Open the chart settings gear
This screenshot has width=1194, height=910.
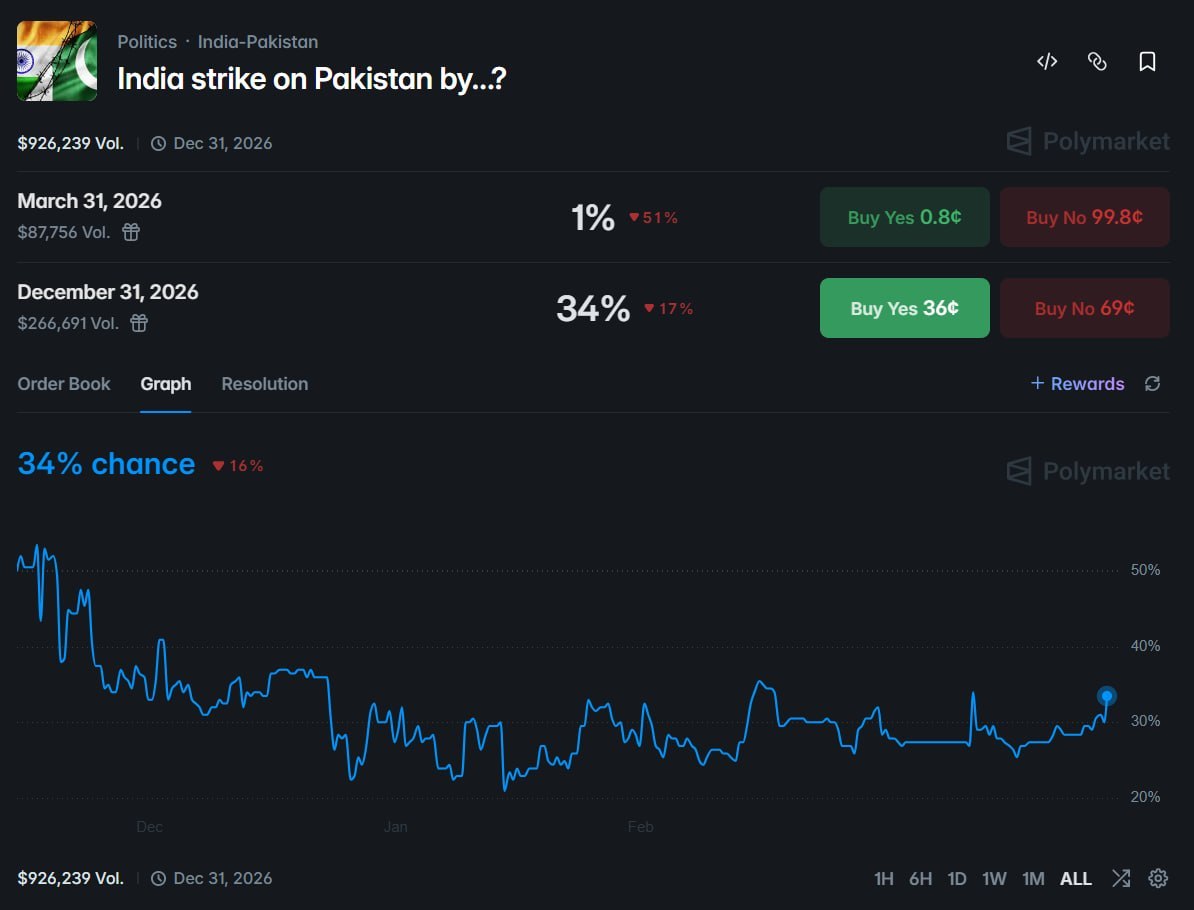tap(1158, 878)
